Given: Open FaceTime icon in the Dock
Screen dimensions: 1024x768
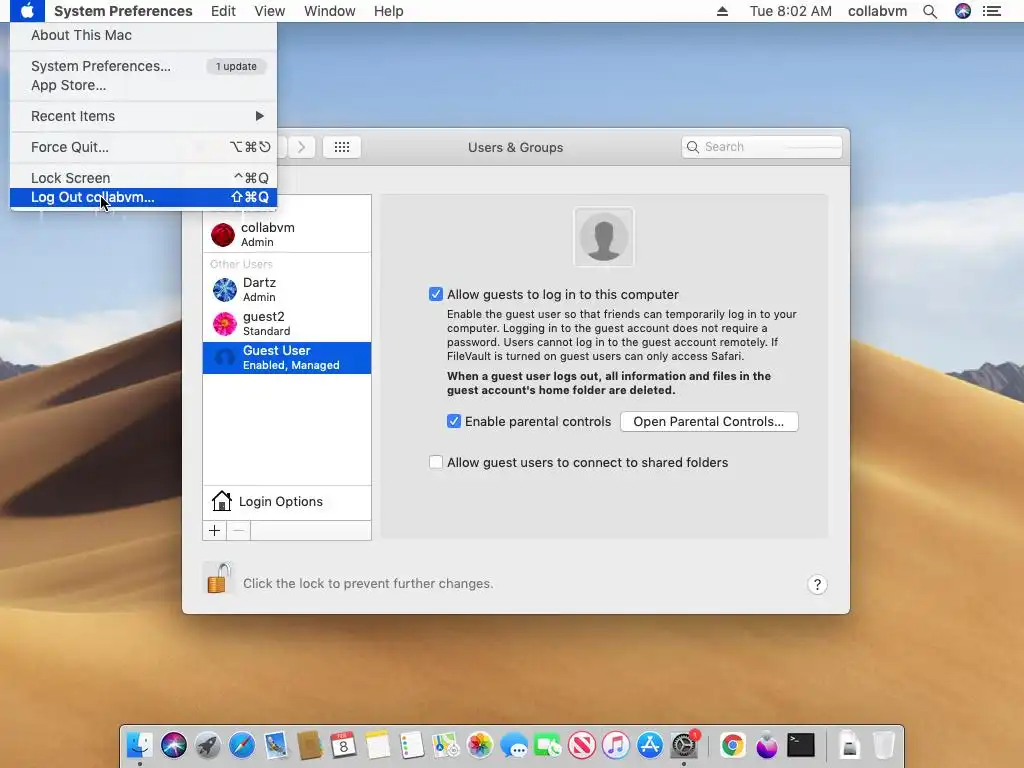Looking at the screenshot, I should click(x=547, y=745).
